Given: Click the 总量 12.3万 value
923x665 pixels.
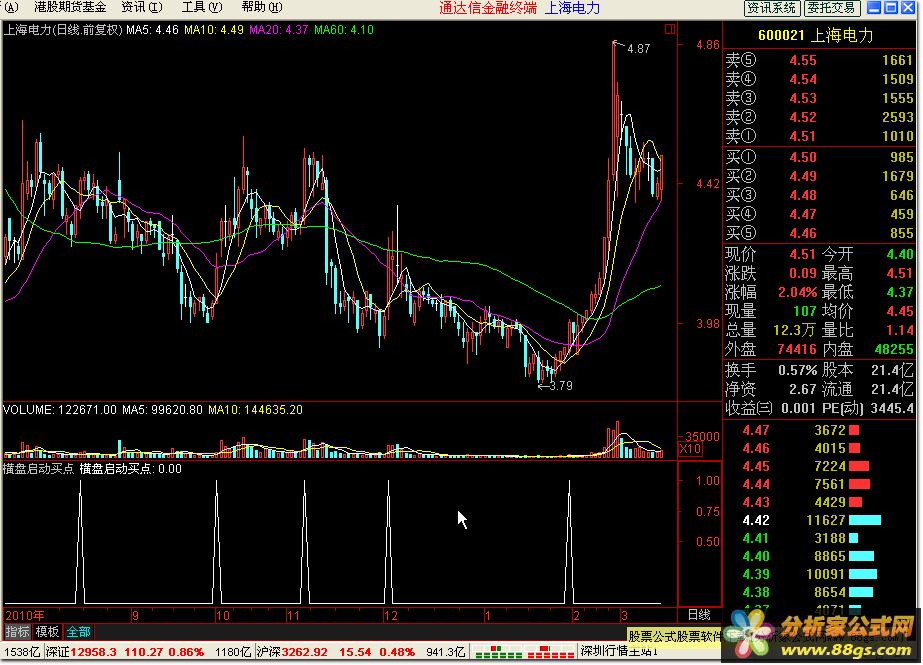Looking at the screenshot, I should pyautogui.click(x=794, y=330).
